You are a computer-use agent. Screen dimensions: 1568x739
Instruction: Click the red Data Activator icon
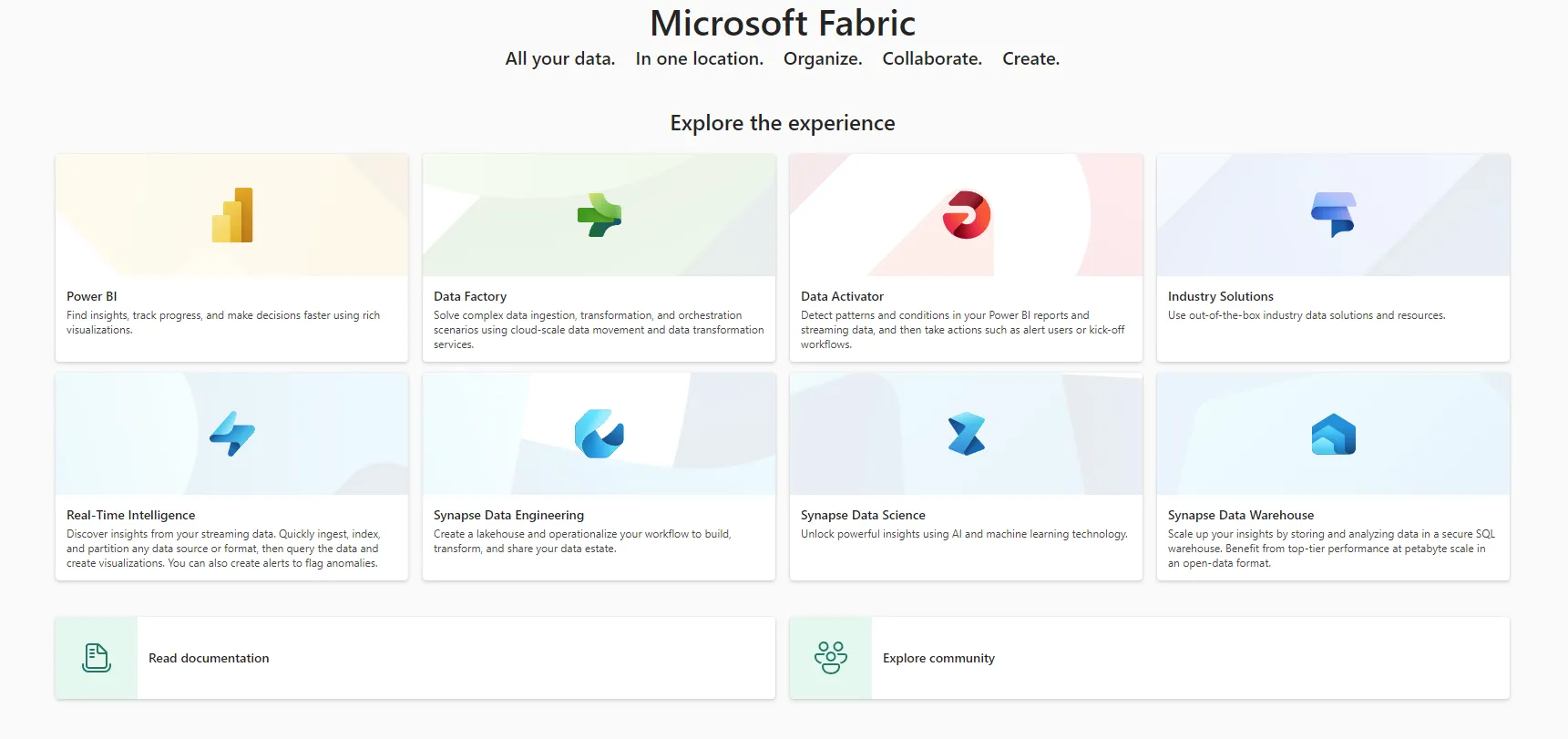(x=967, y=215)
